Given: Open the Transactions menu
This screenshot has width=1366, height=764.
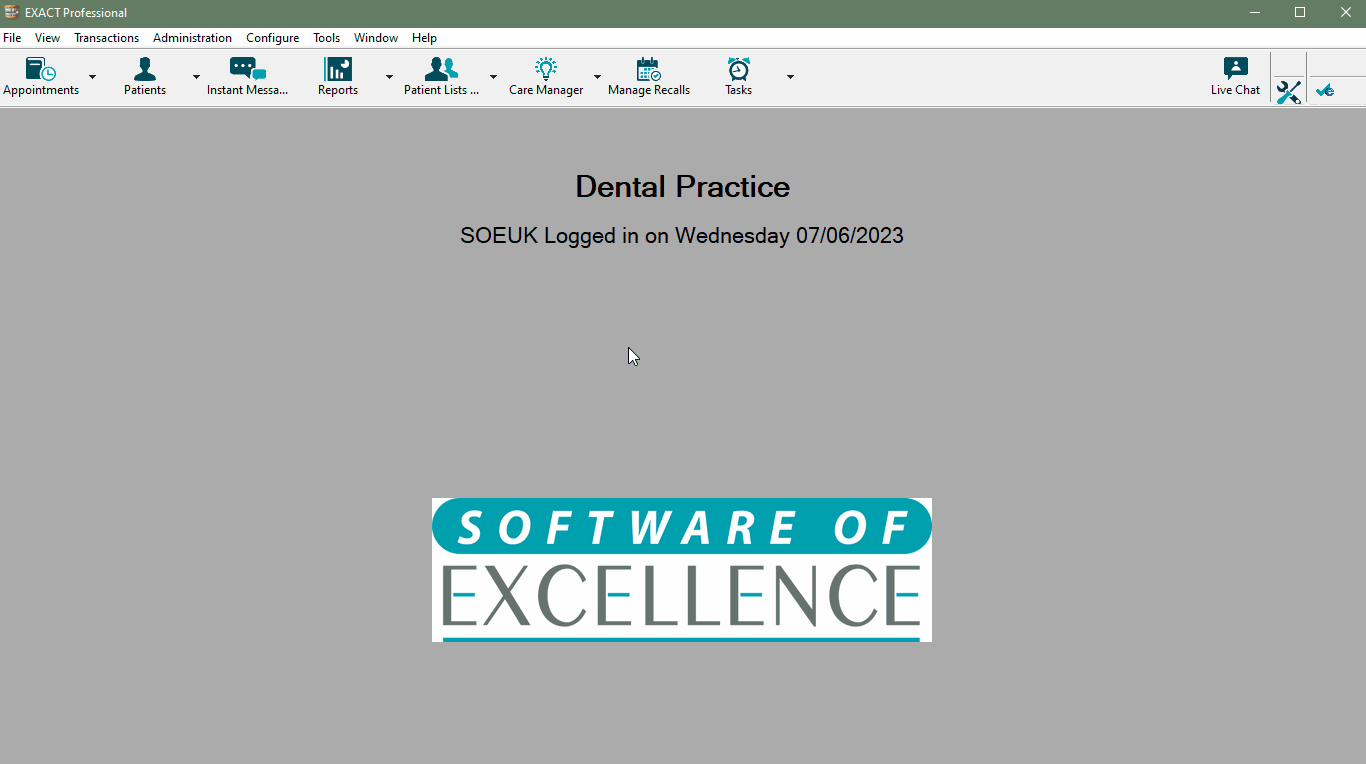Looking at the screenshot, I should (x=106, y=38).
